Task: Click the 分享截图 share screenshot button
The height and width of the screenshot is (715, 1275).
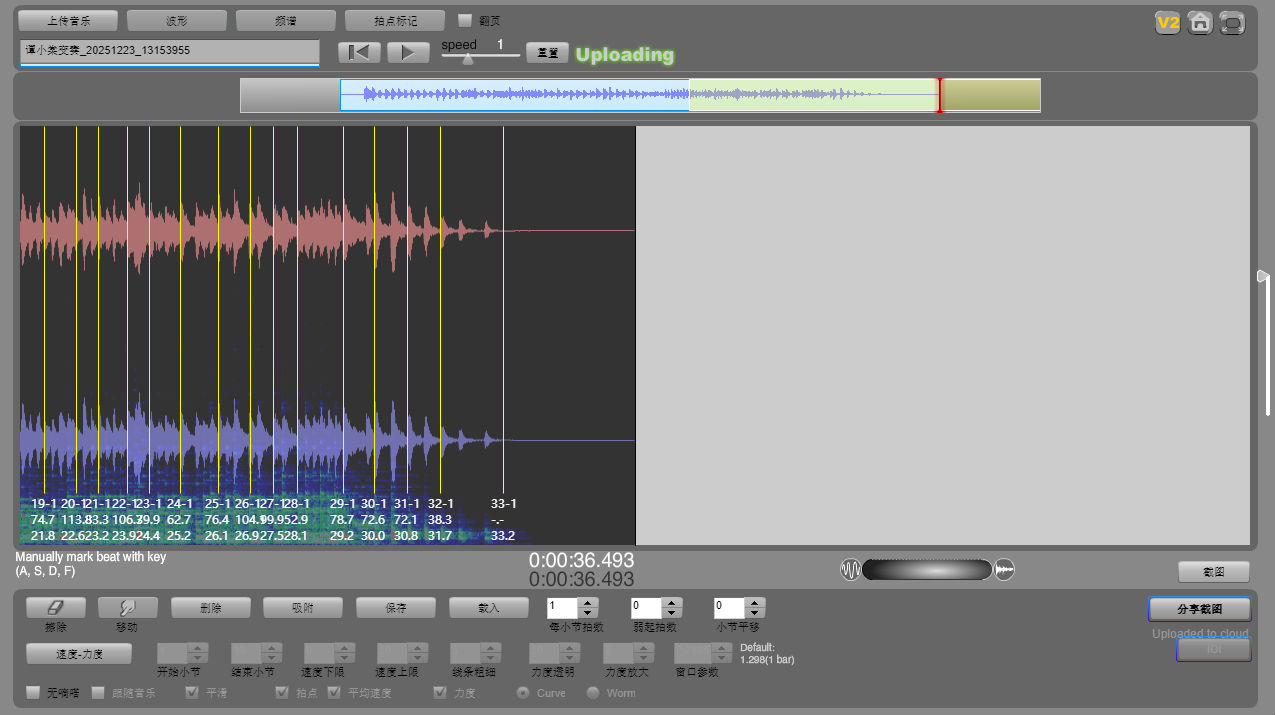Action: [x=1199, y=608]
